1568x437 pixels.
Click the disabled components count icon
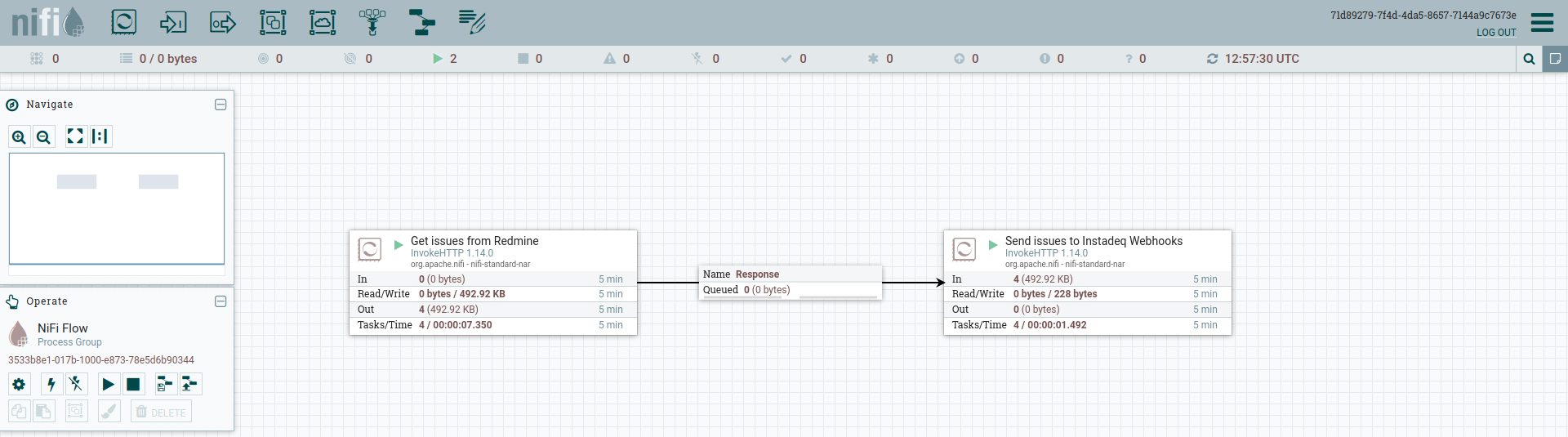(697, 59)
